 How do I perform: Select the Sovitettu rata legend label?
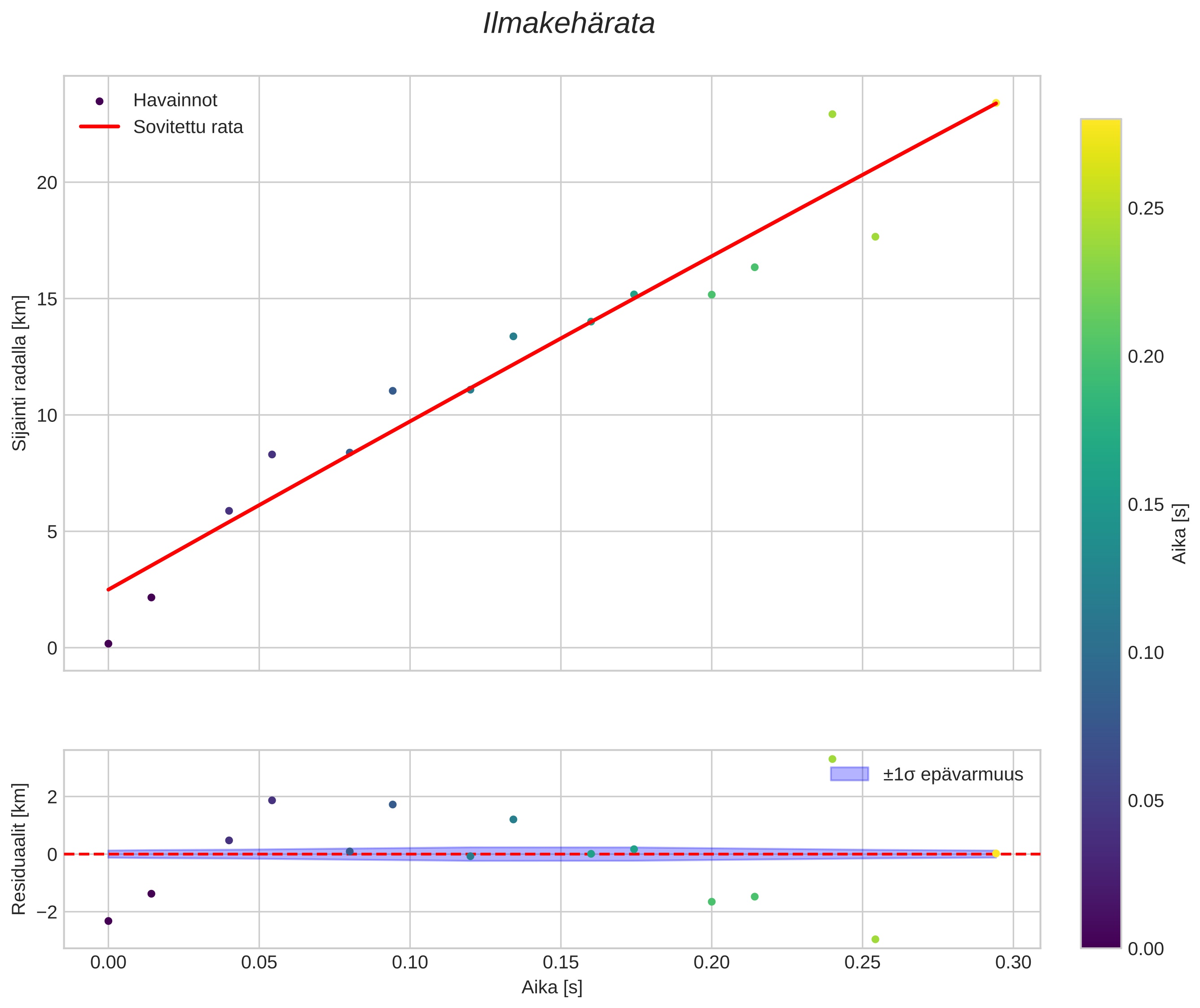pos(188,127)
